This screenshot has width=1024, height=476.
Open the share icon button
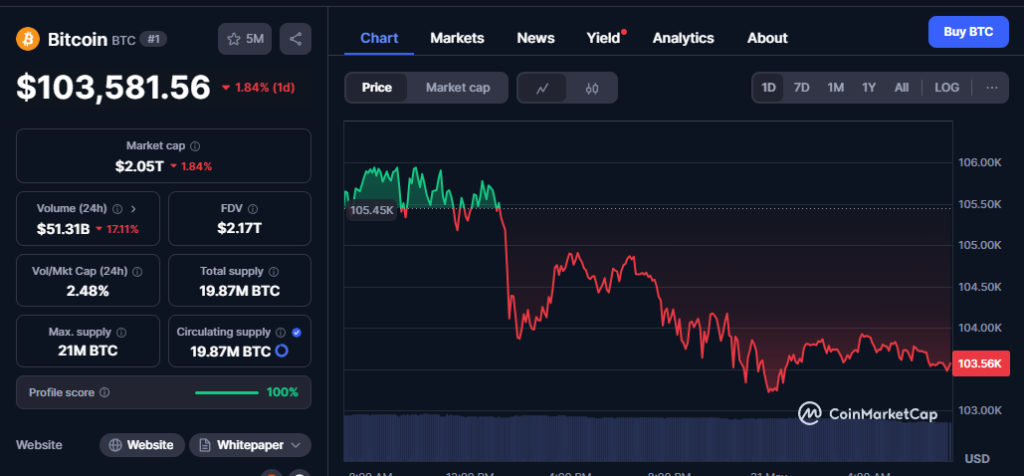(x=295, y=39)
